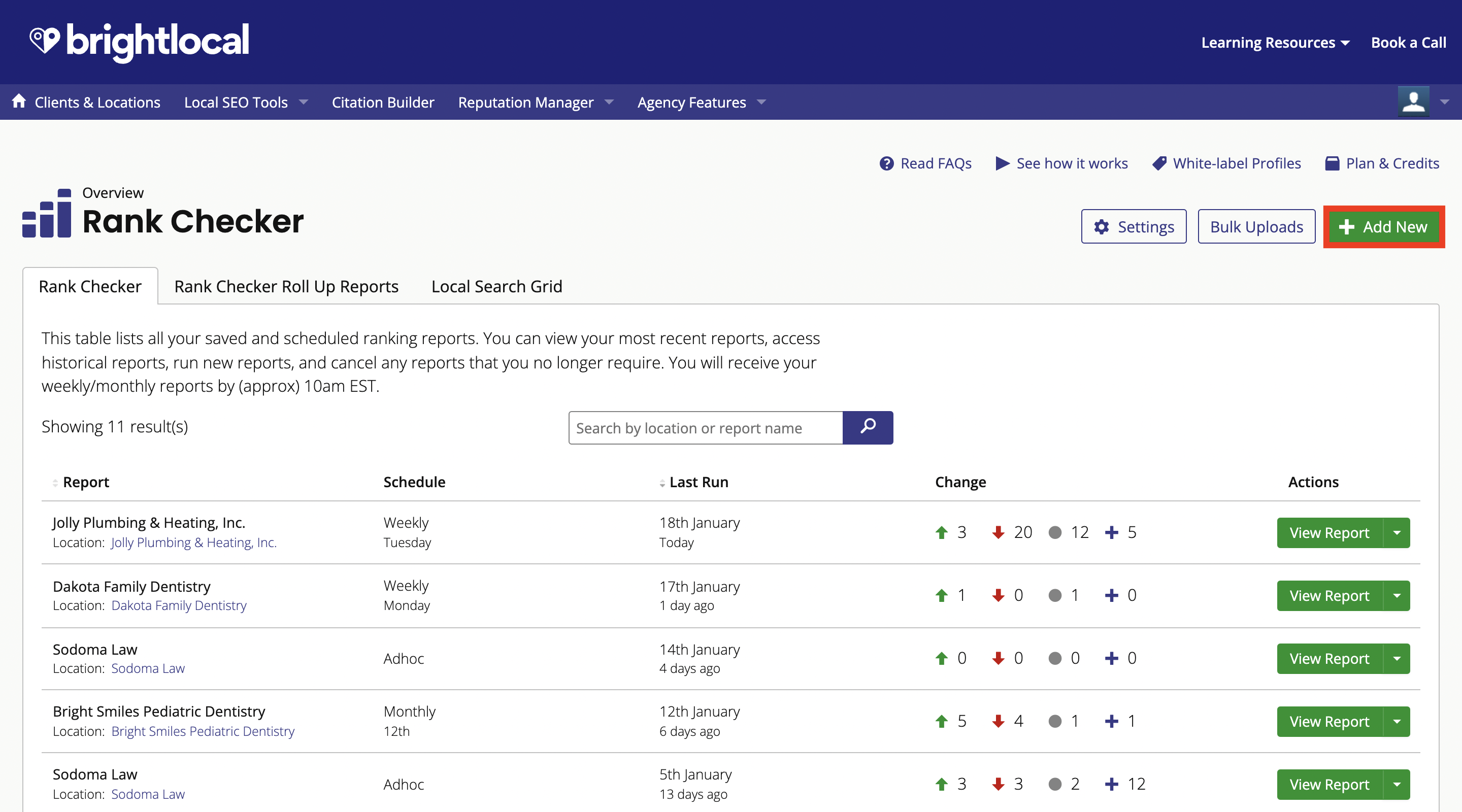Screen dimensions: 1462x812
Task: Click the search magnifier button
Action: [x=868, y=427]
